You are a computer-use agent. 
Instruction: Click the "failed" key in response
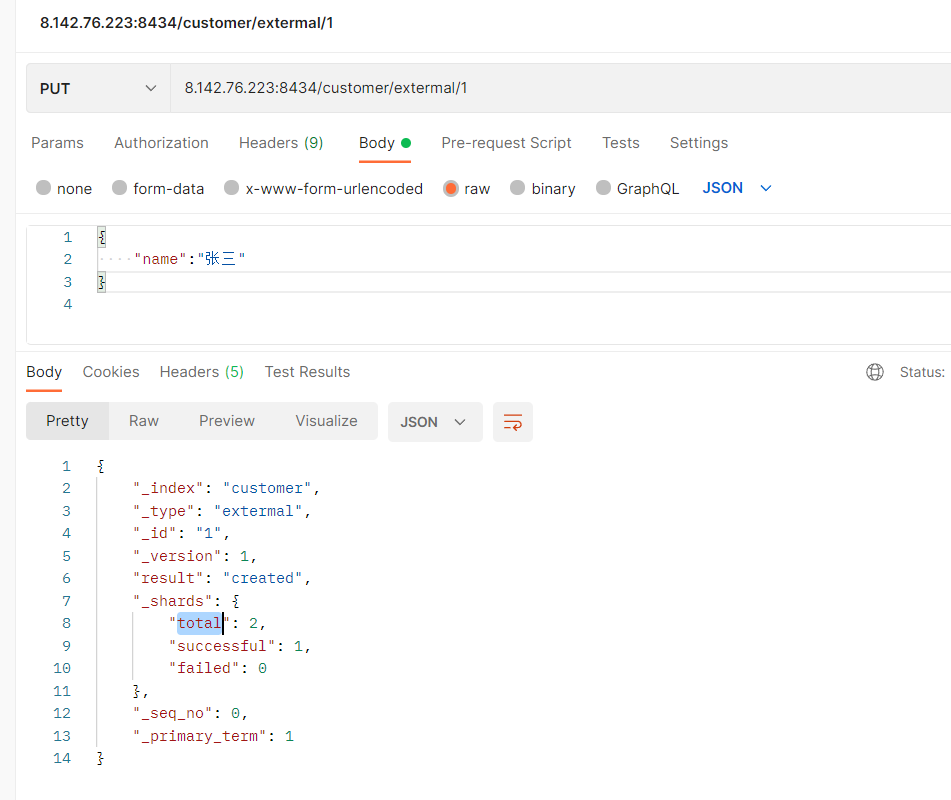click(x=204, y=668)
